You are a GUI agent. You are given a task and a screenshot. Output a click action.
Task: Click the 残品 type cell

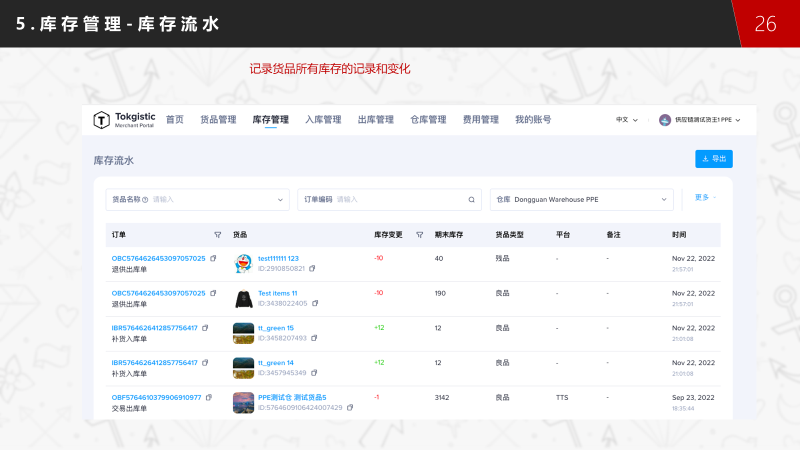tap(502, 259)
